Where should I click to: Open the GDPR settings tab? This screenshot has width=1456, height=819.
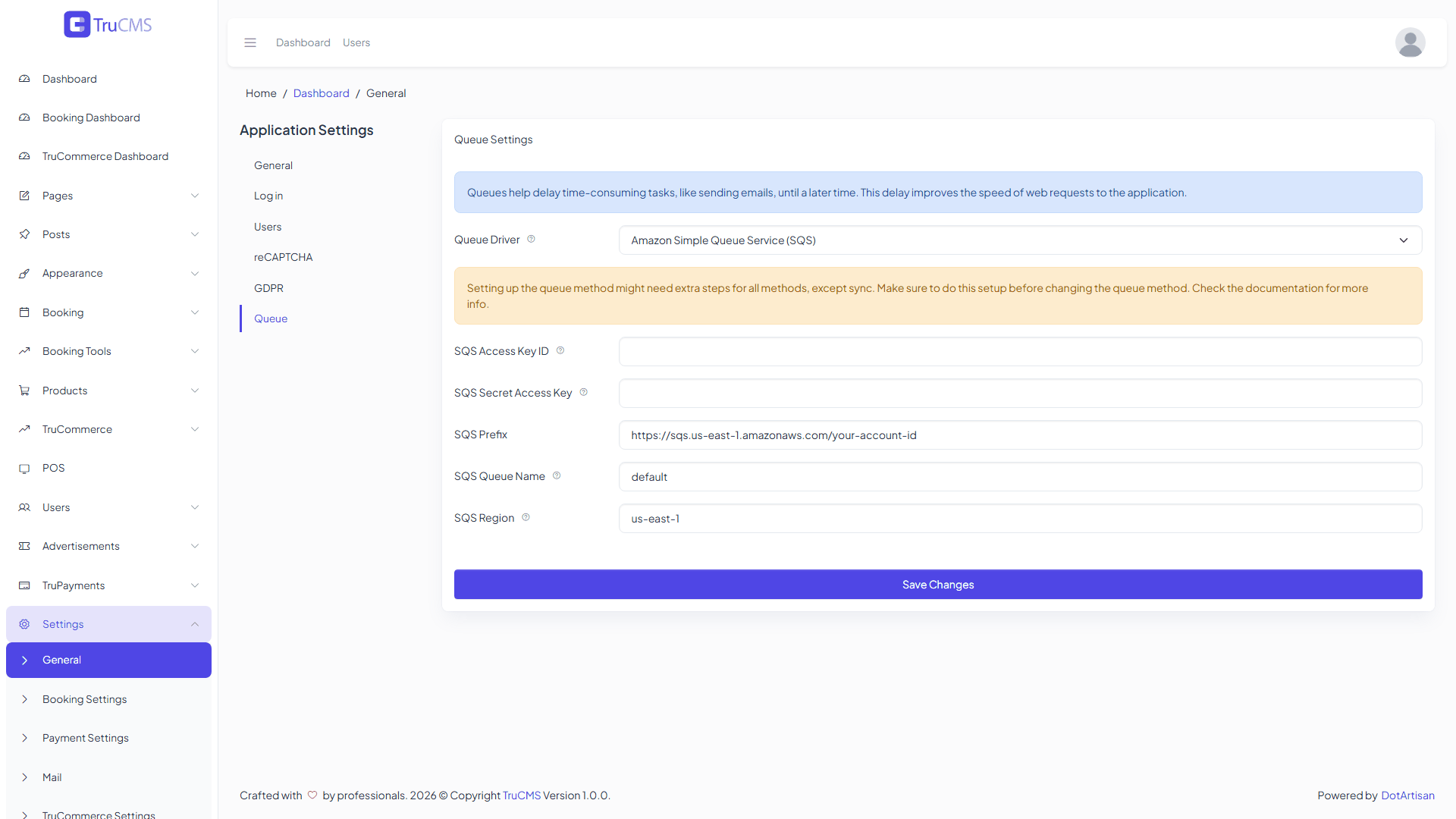[268, 288]
